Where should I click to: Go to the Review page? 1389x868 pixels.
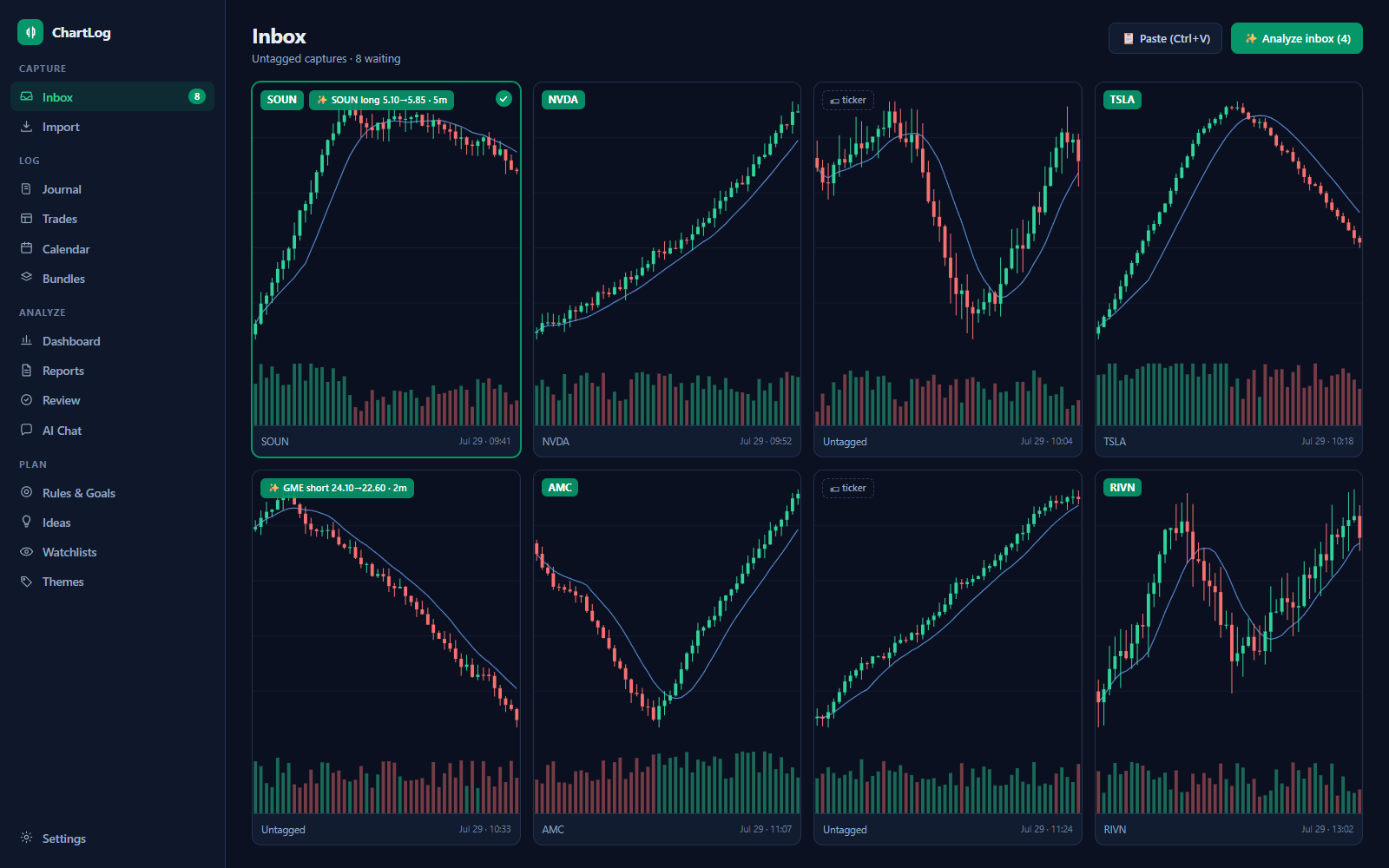tap(112, 399)
